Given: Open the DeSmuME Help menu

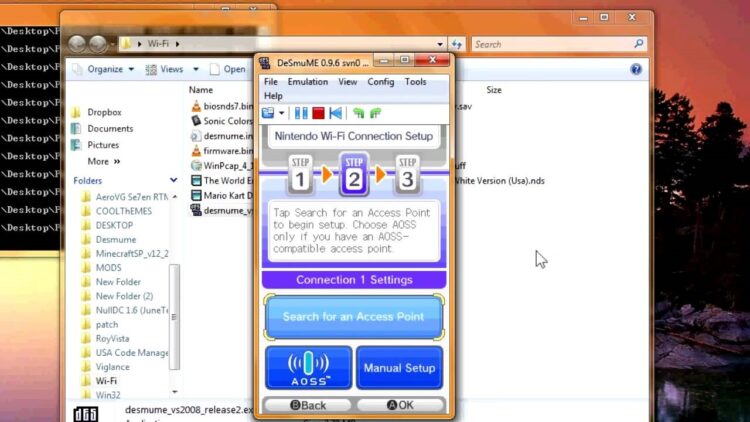Looking at the screenshot, I should [273, 96].
